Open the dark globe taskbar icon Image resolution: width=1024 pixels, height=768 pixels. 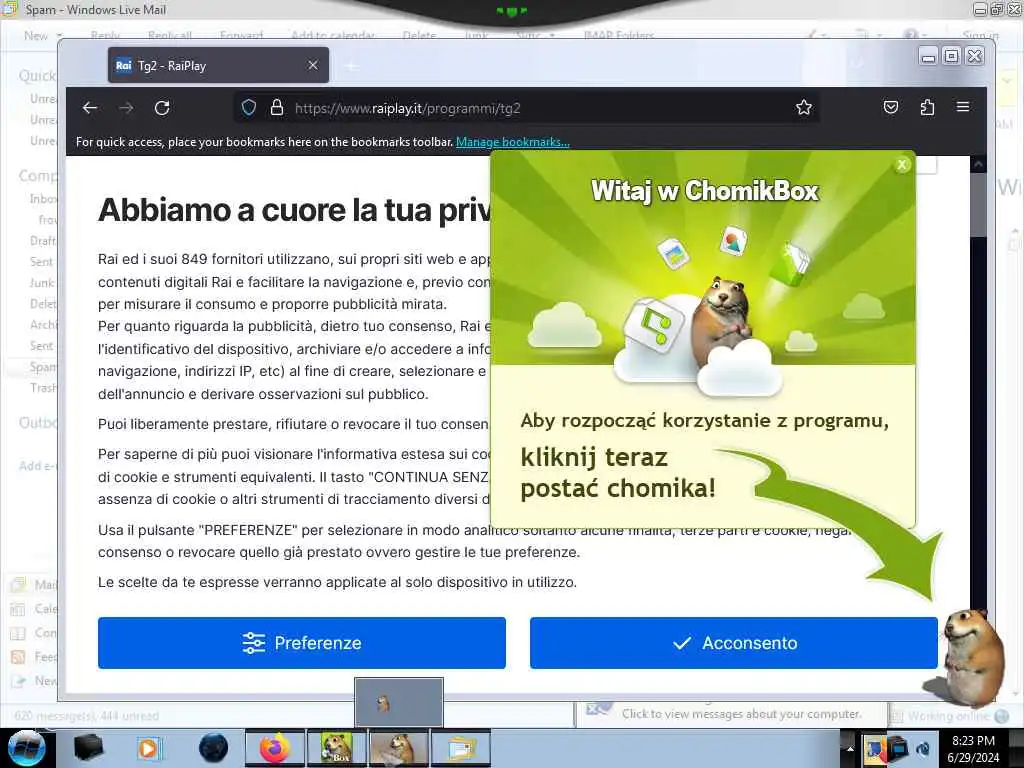(x=214, y=748)
